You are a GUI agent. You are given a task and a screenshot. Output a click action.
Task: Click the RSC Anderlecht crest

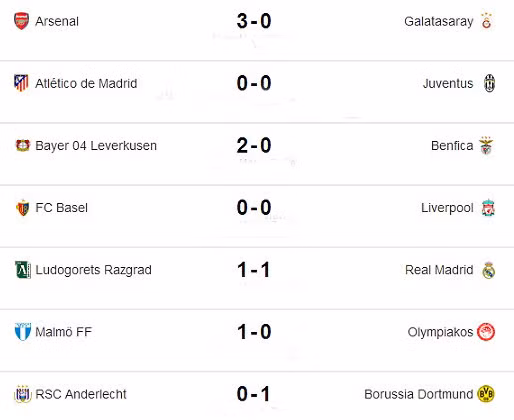(23, 394)
